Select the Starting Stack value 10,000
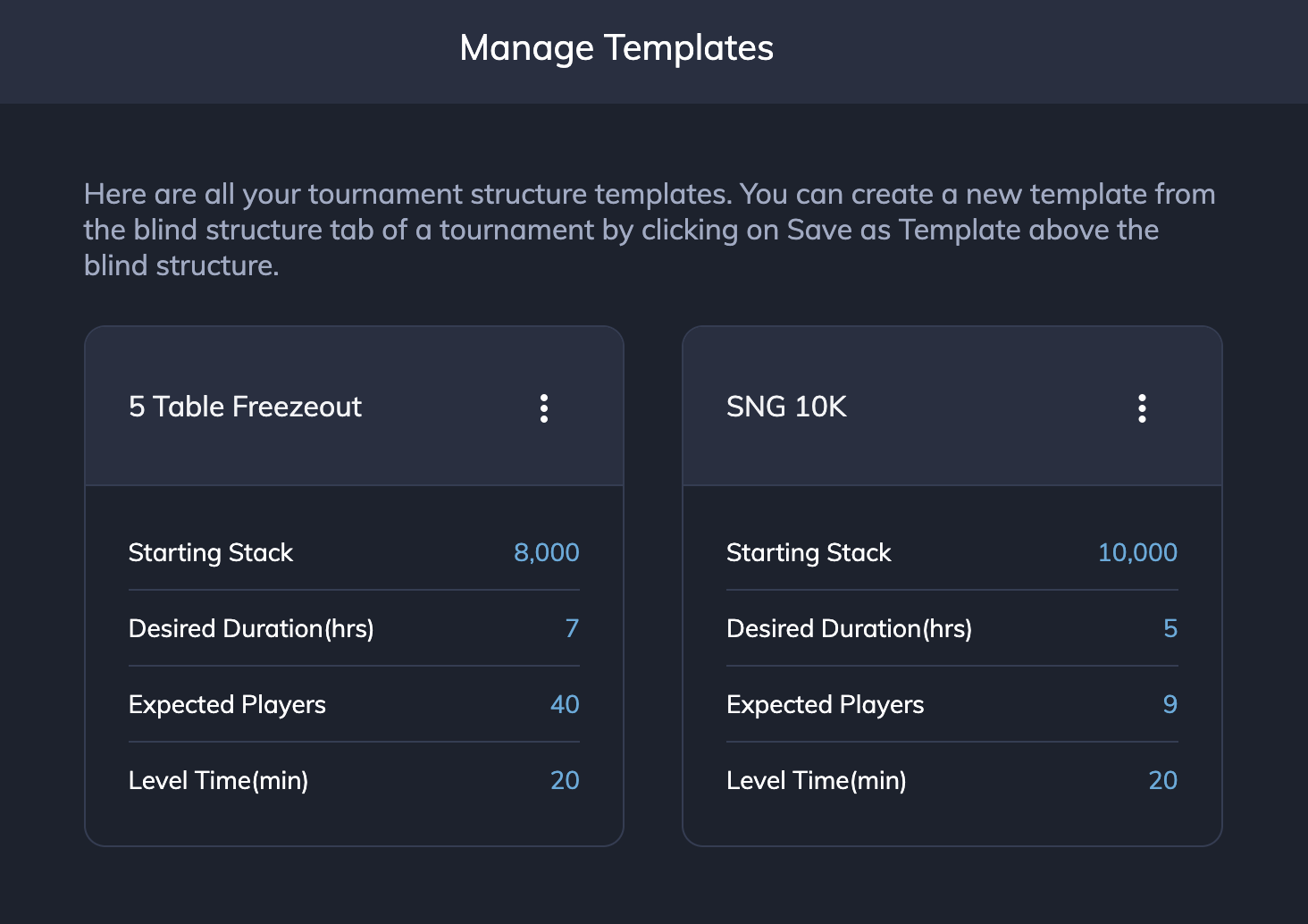Viewport: 1308px width, 924px height. (x=1136, y=552)
